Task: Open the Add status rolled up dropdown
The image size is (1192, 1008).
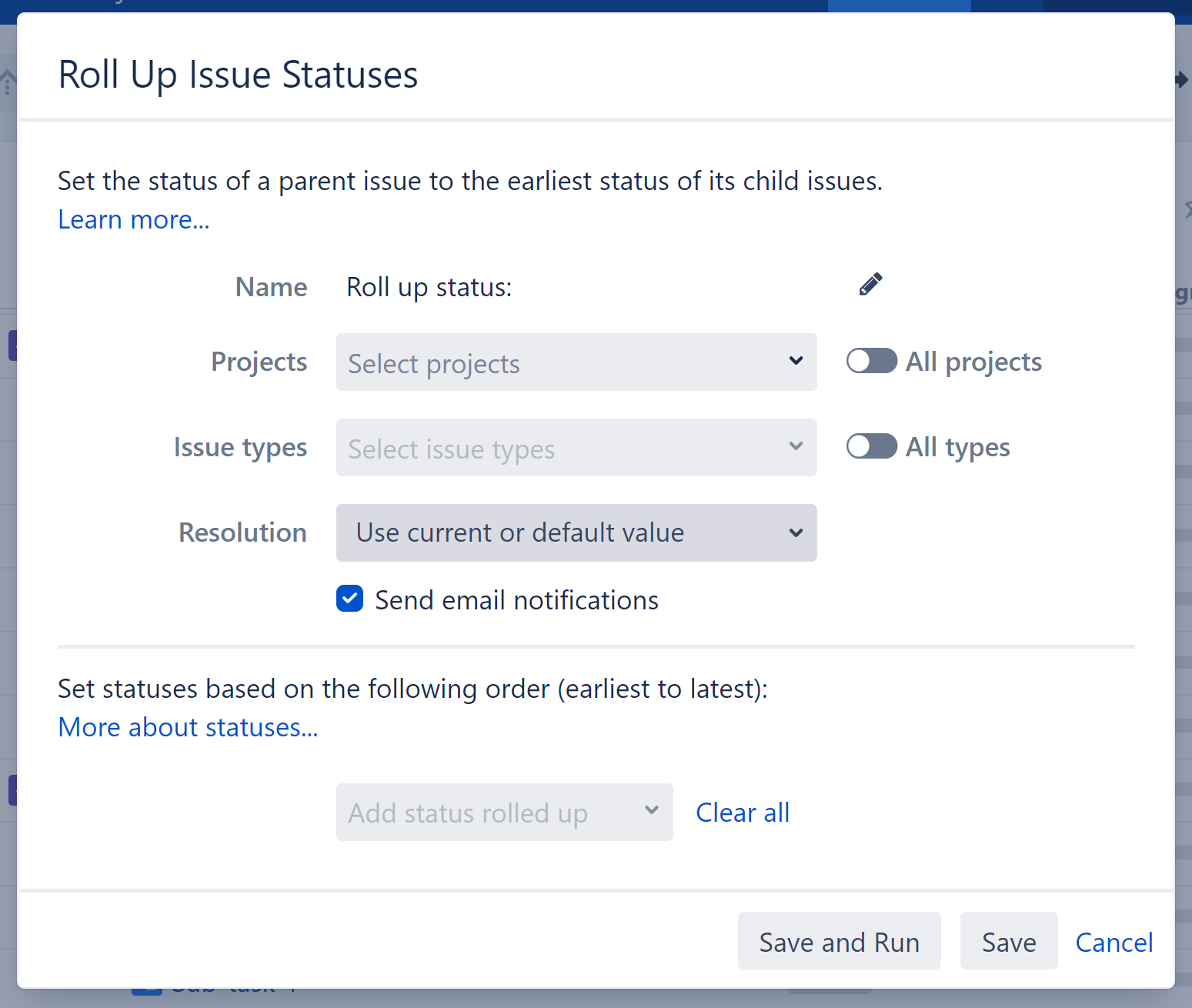Action: (477, 812)
